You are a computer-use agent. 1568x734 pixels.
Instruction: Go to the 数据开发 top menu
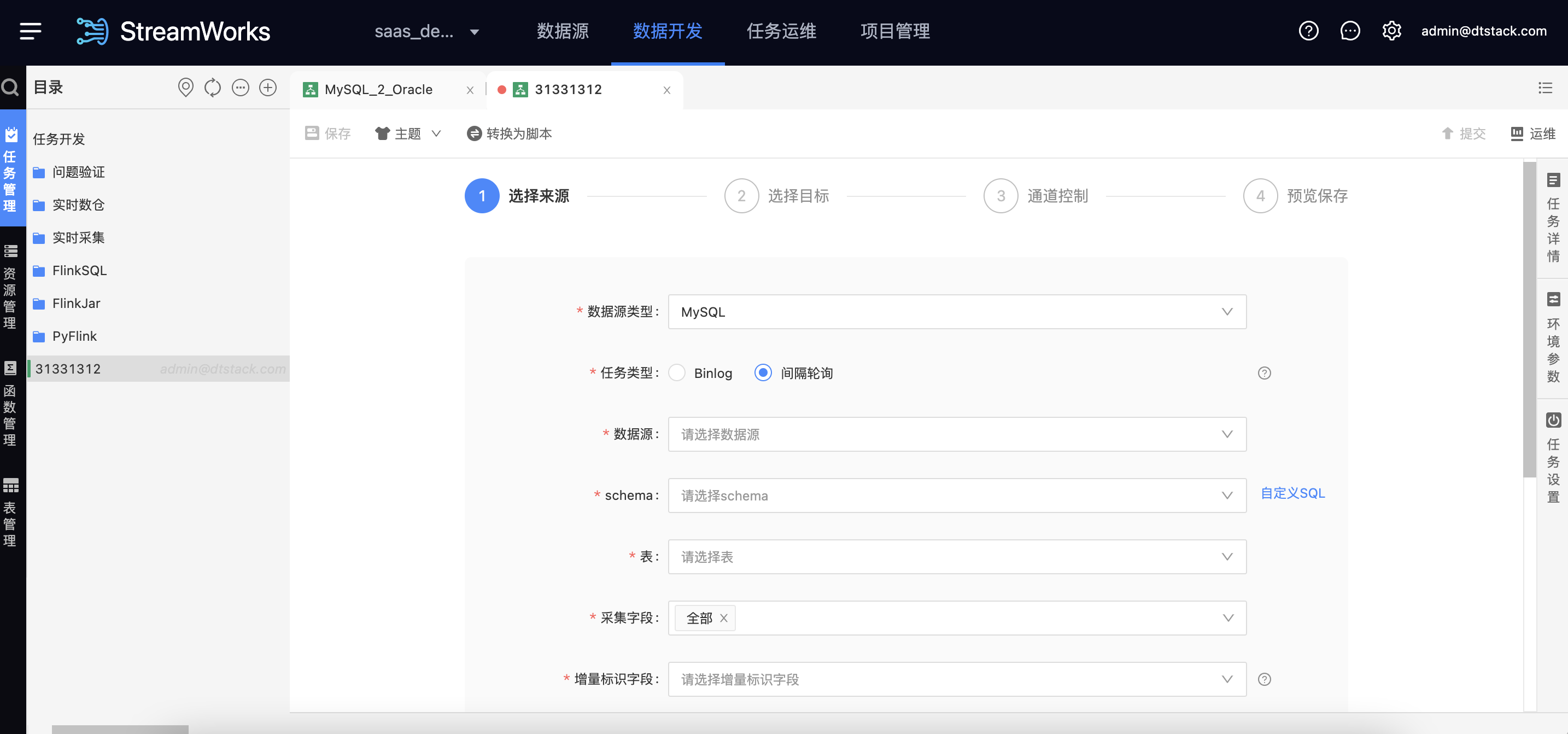pyautogui.click(x=668, y=31)
